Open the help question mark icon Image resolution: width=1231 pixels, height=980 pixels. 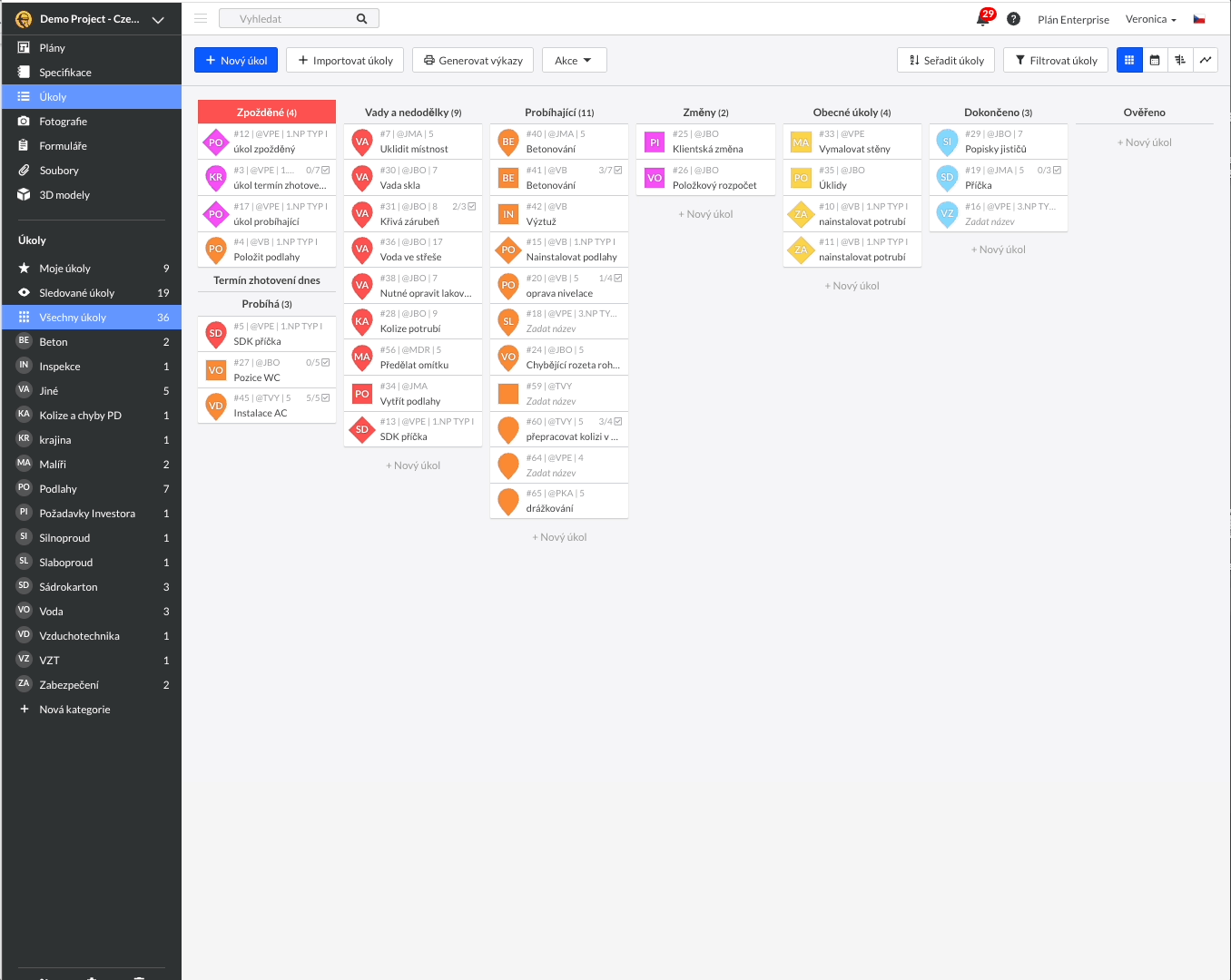coord(1013,18)
